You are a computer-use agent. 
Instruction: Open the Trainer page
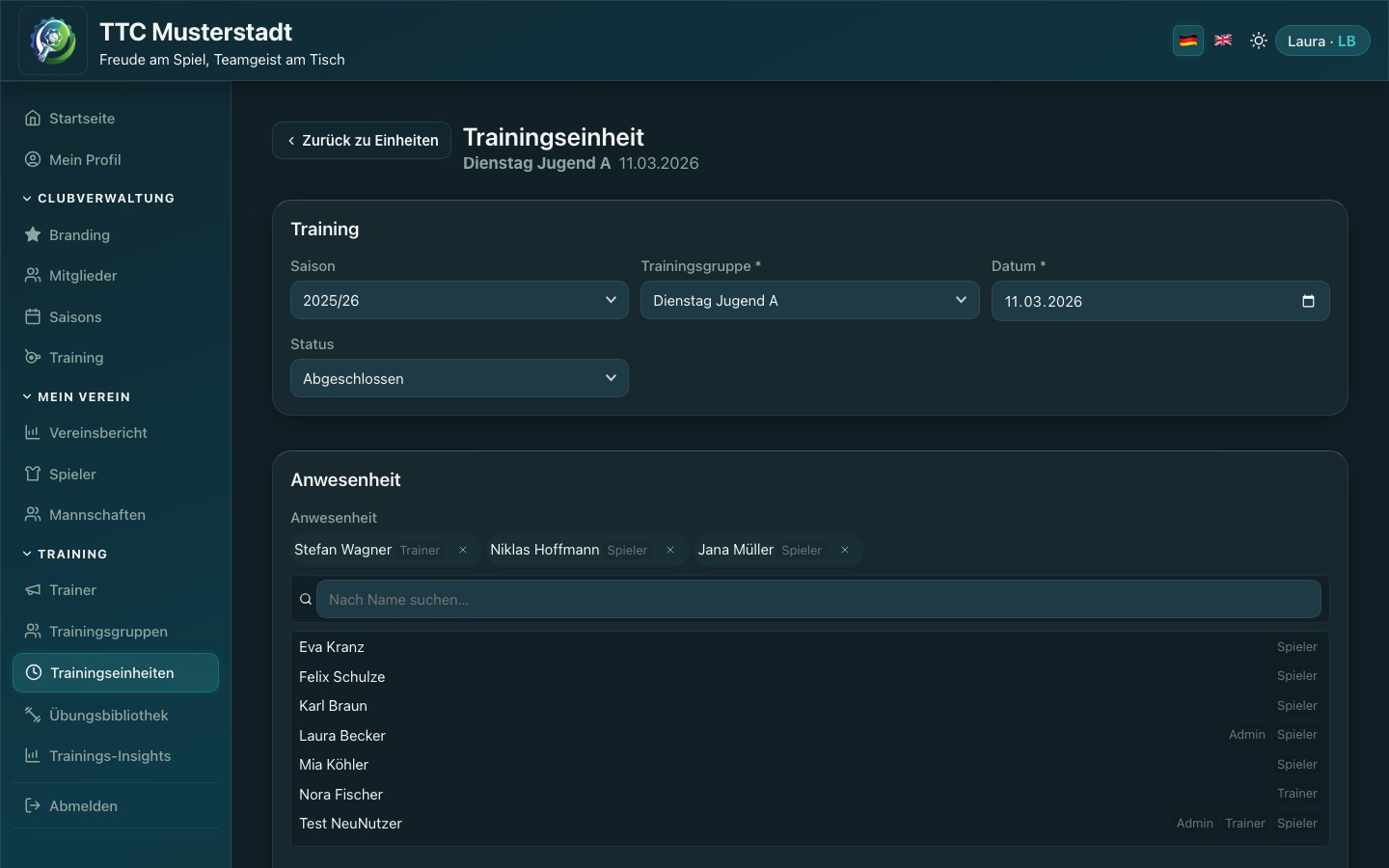click(116, 590)
